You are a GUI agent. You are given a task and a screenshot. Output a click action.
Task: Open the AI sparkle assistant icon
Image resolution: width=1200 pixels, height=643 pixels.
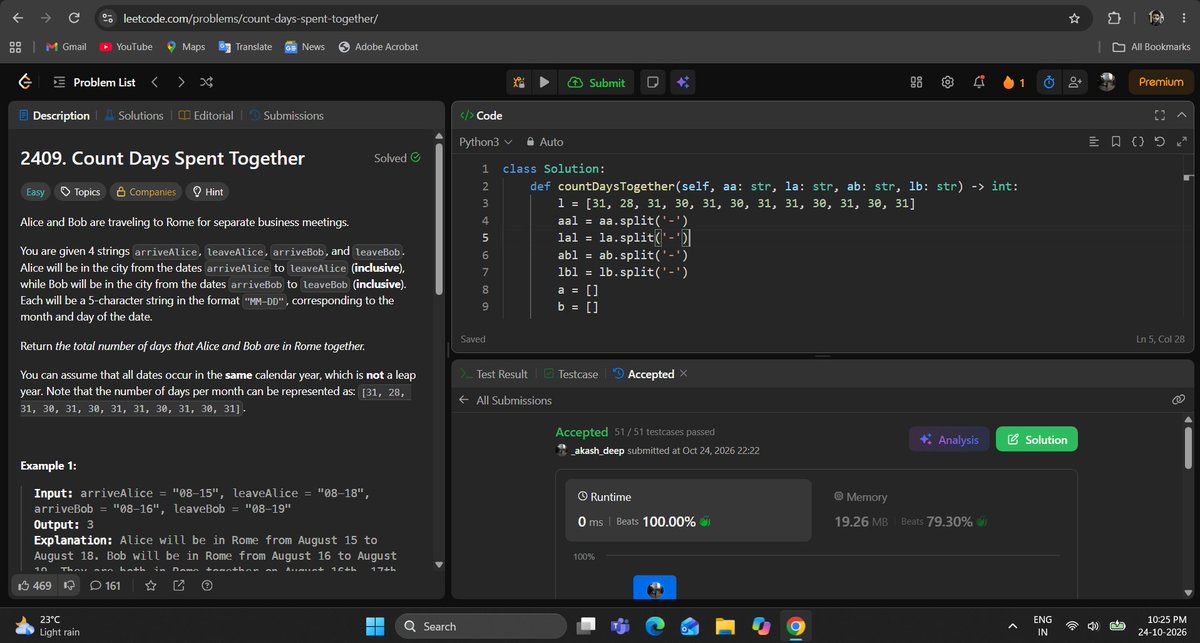pyautogui.click(x=682, y=82)
